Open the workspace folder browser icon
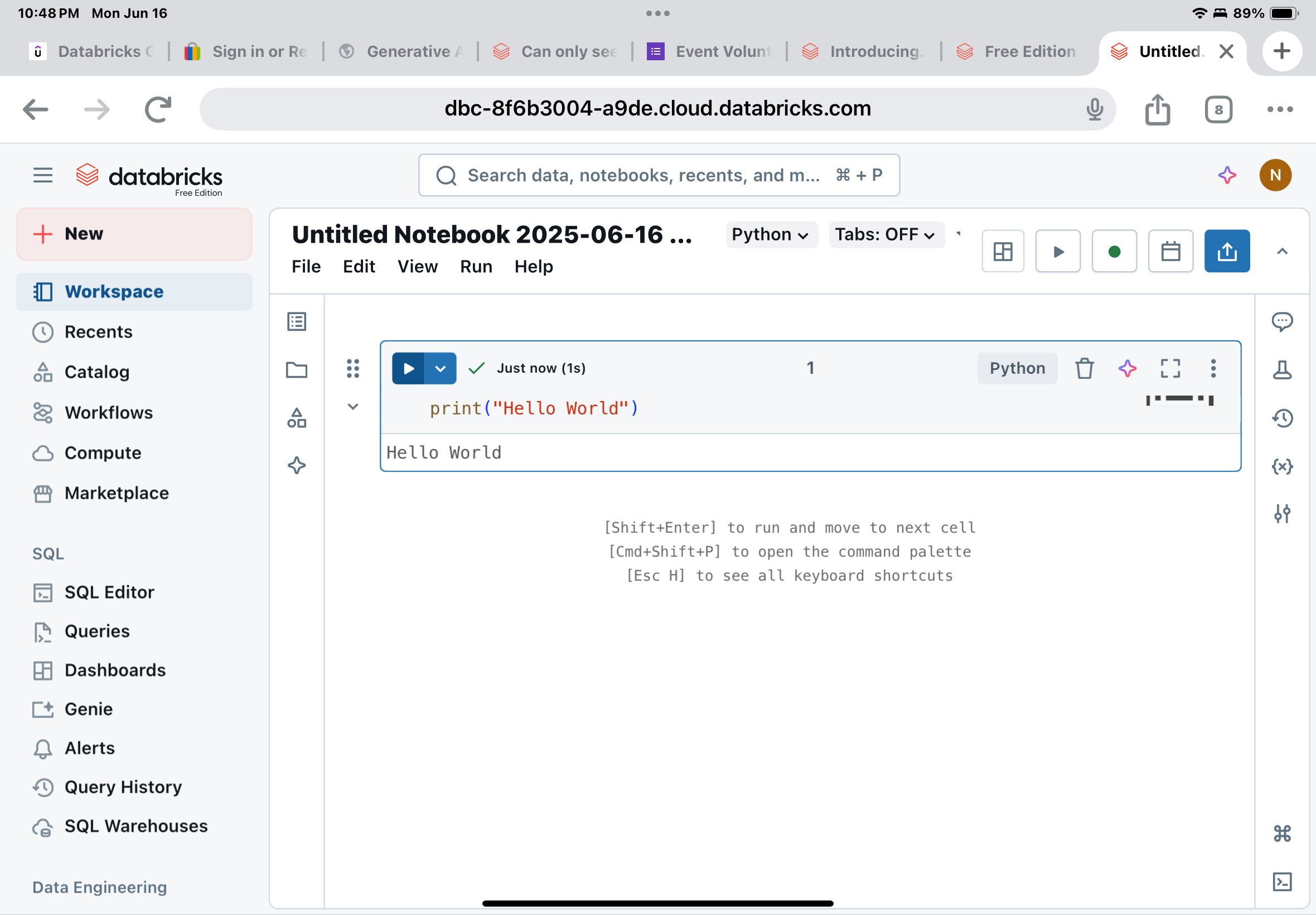1316x915 pixels. click(297, 370)
